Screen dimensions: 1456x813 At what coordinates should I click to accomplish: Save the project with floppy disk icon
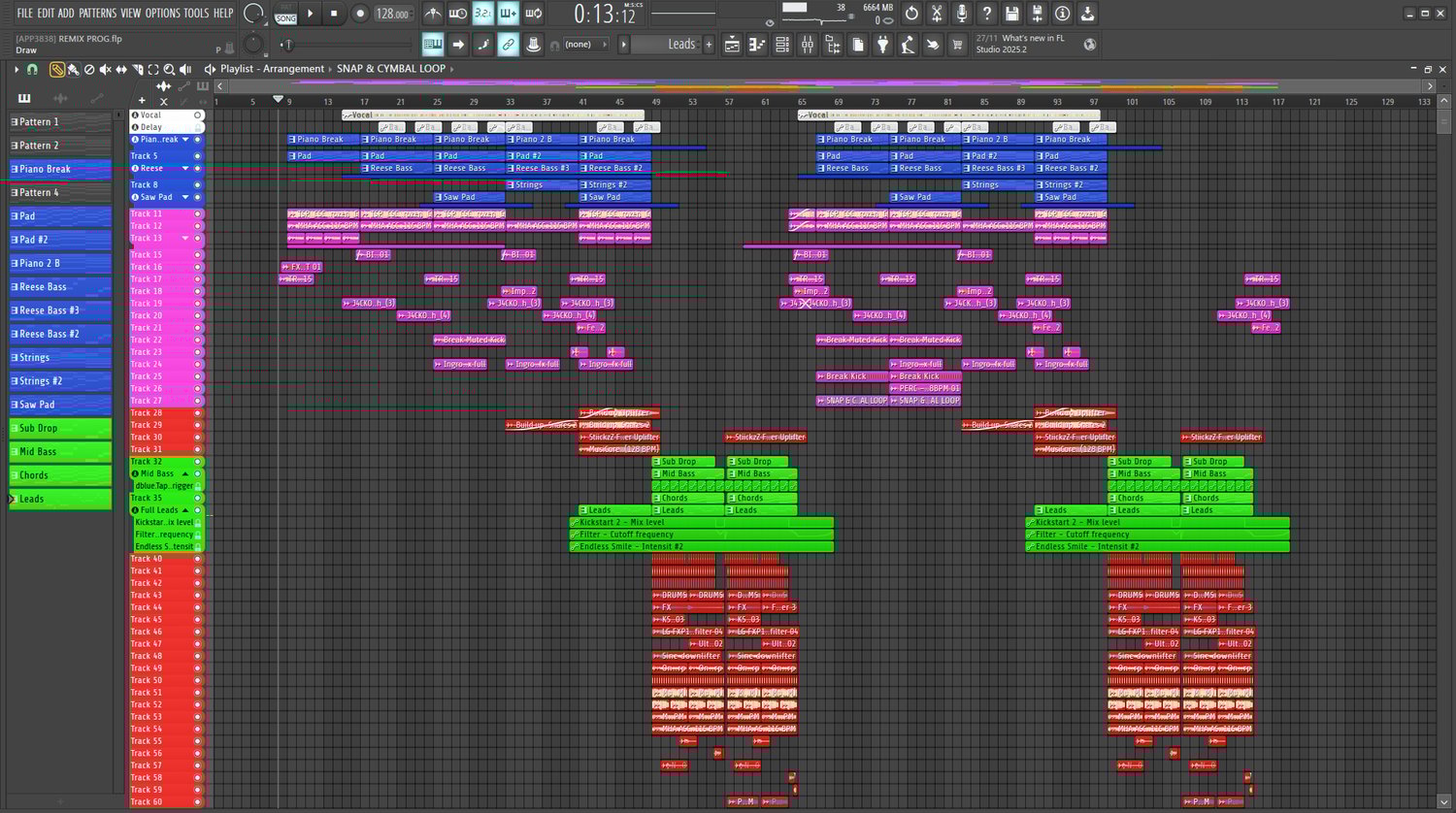pyautogui.click(x=1012, y=14)
